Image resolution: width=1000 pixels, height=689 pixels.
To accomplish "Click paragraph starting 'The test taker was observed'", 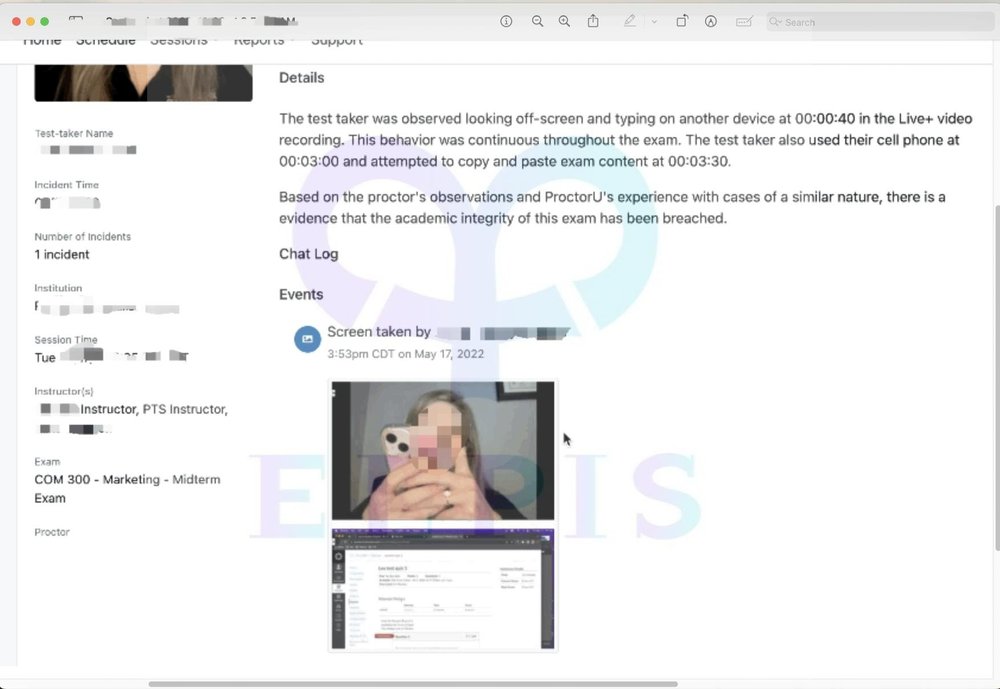I will [625, 140].
